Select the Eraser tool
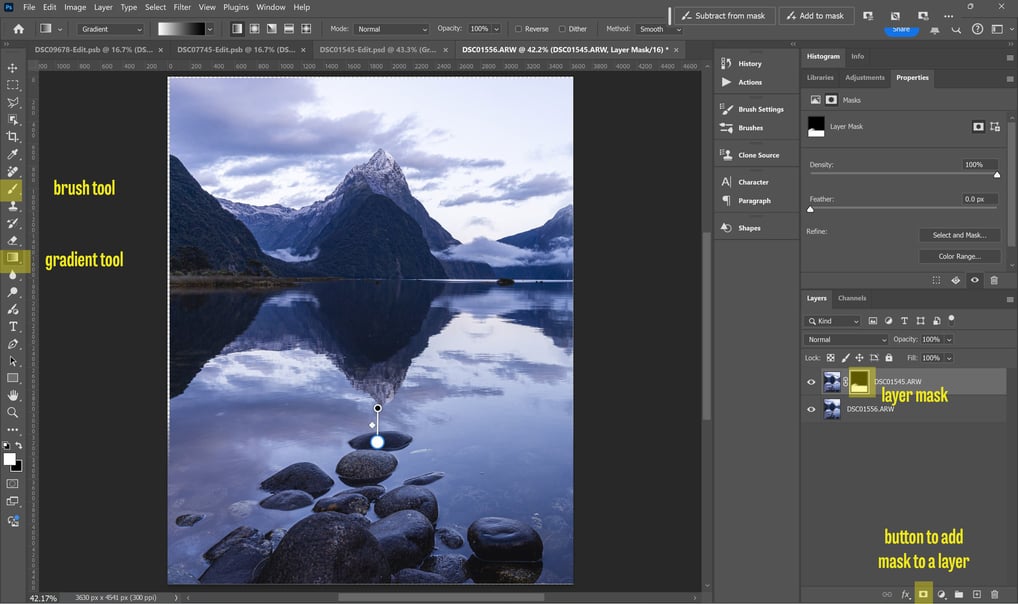Image resolution: width=1018 pixels, height=604 pixels. (x=12, y=240)
